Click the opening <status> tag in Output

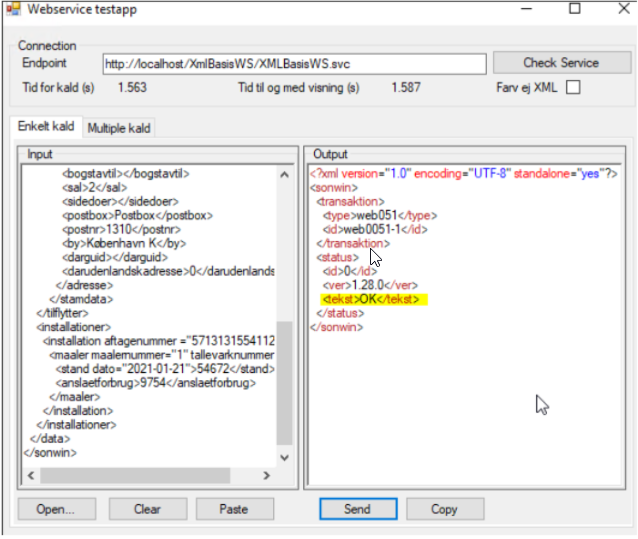337,257
